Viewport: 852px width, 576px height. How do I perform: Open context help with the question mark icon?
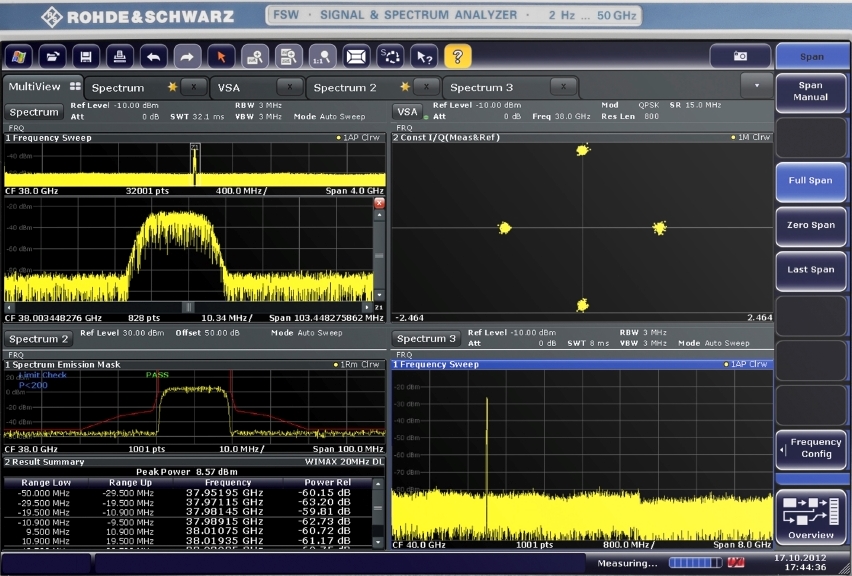coord(458,57)
